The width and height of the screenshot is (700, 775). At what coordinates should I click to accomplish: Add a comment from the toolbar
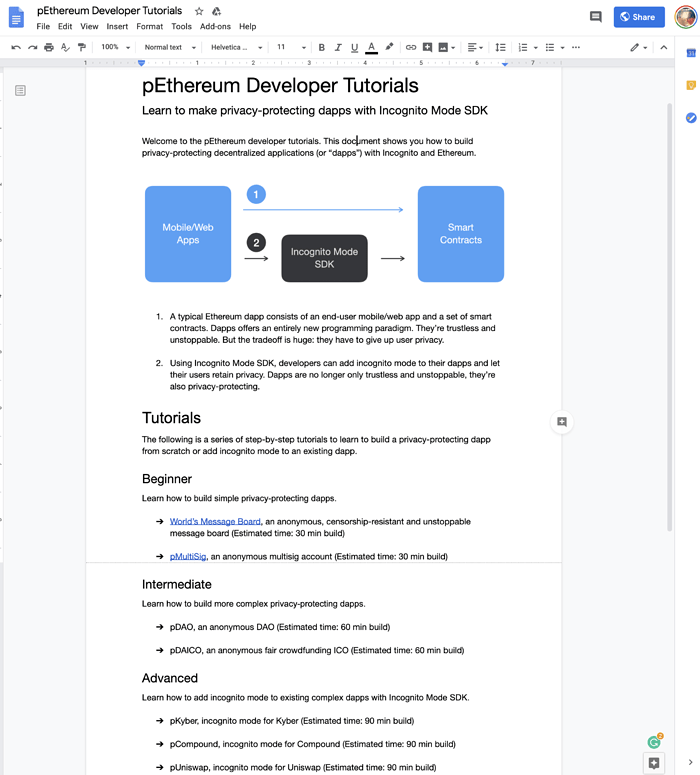[x=427, y=47]
